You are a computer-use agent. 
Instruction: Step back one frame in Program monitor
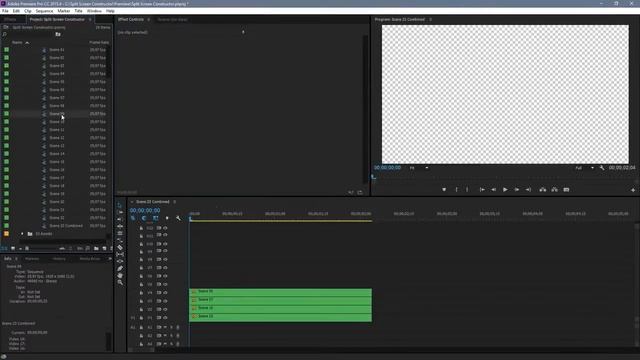tap(493, 190)
